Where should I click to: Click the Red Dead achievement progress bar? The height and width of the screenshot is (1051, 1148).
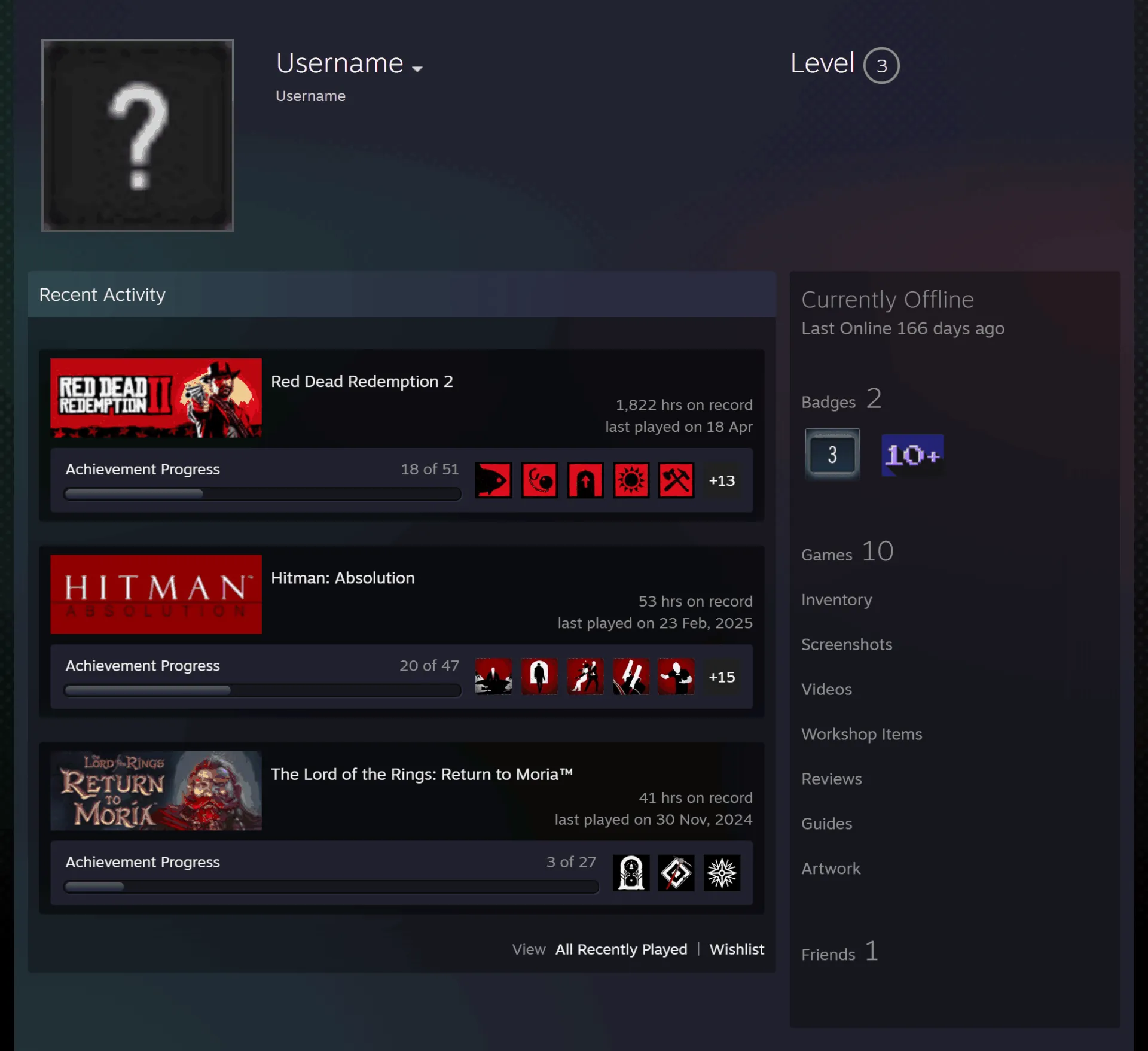click(262, 494)
